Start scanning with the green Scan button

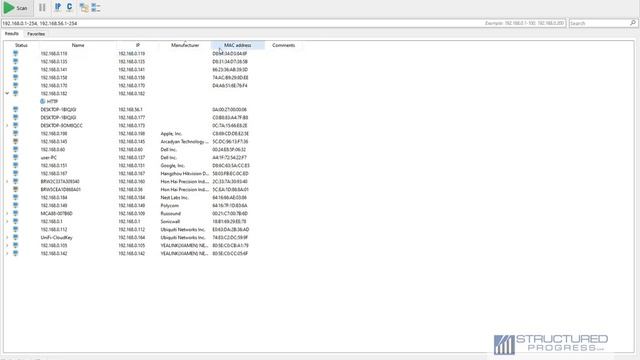tap(16, 8)
